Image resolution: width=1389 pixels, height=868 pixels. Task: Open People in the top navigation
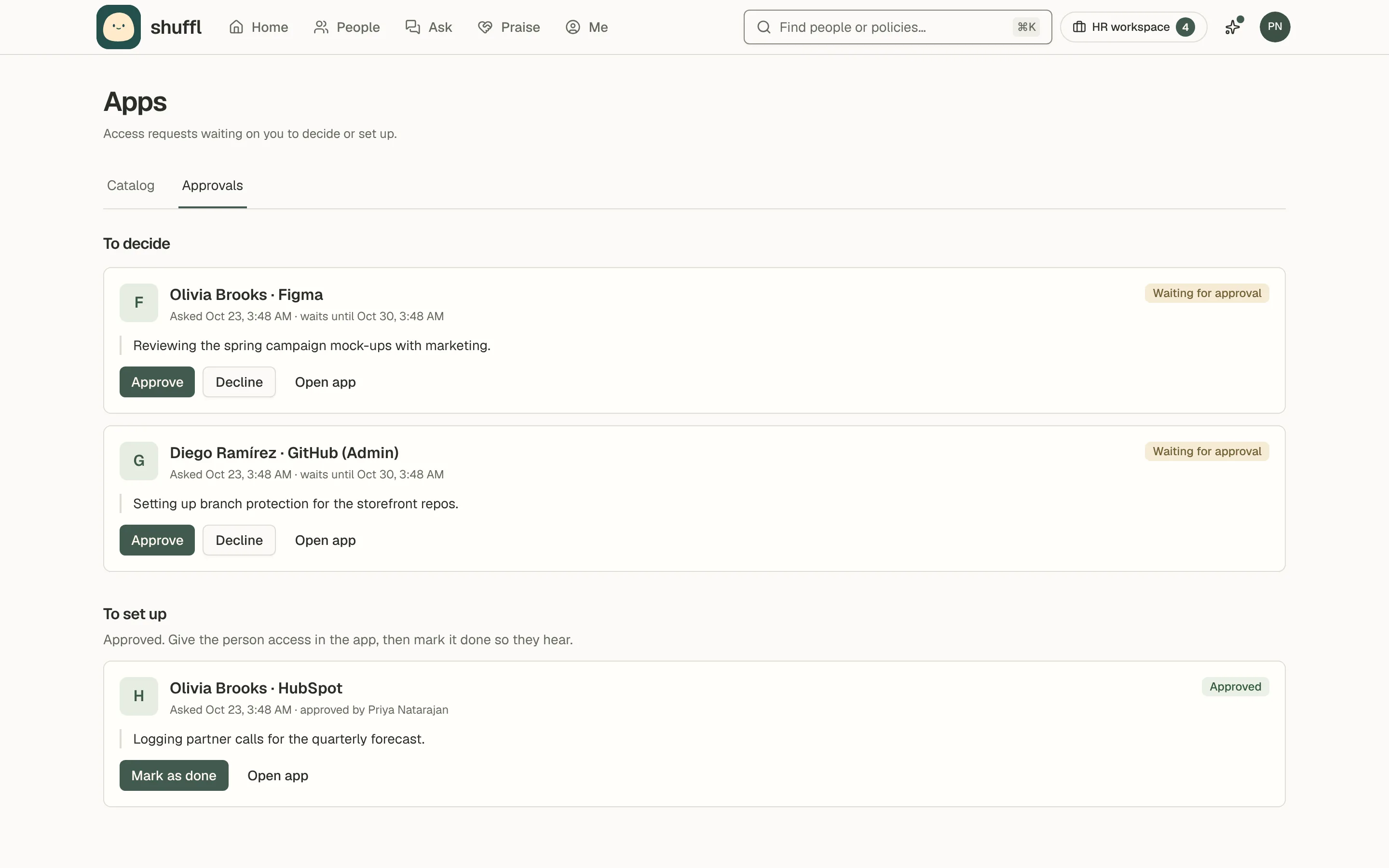tap(347, 27)
